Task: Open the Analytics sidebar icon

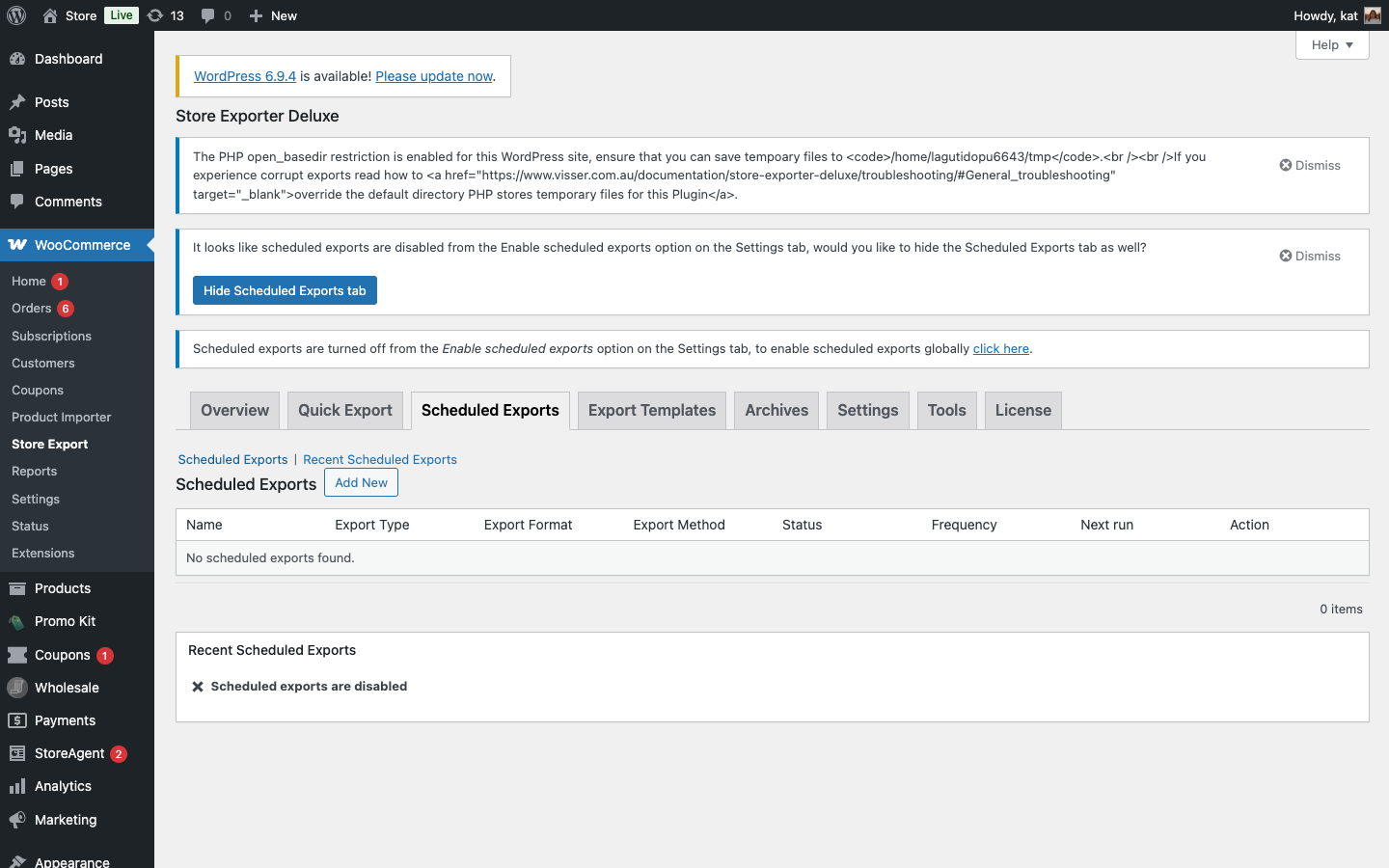Action: (x=19, y=786)
